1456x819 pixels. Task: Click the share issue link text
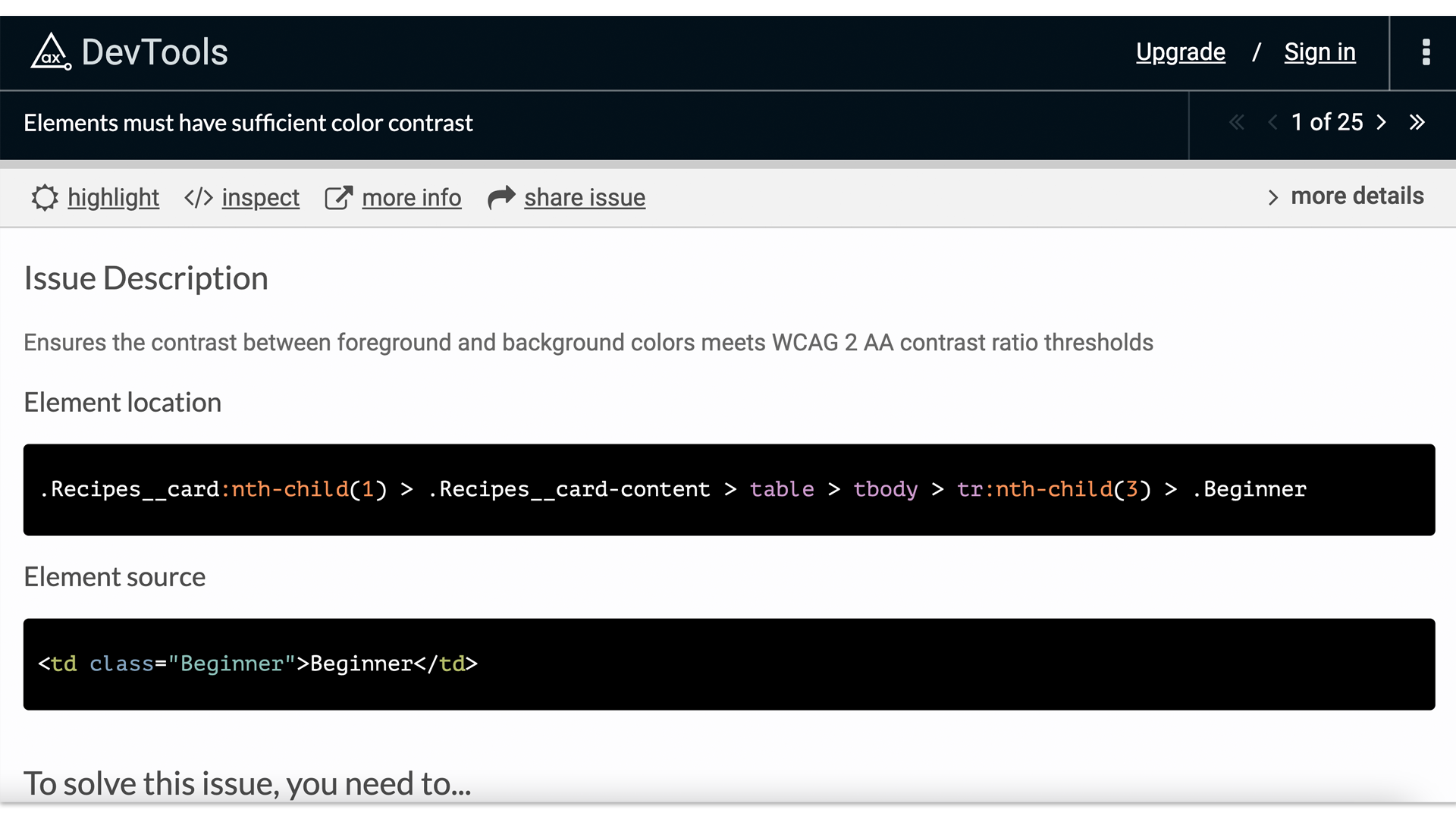pyautogui.click(x=585, y=198)
